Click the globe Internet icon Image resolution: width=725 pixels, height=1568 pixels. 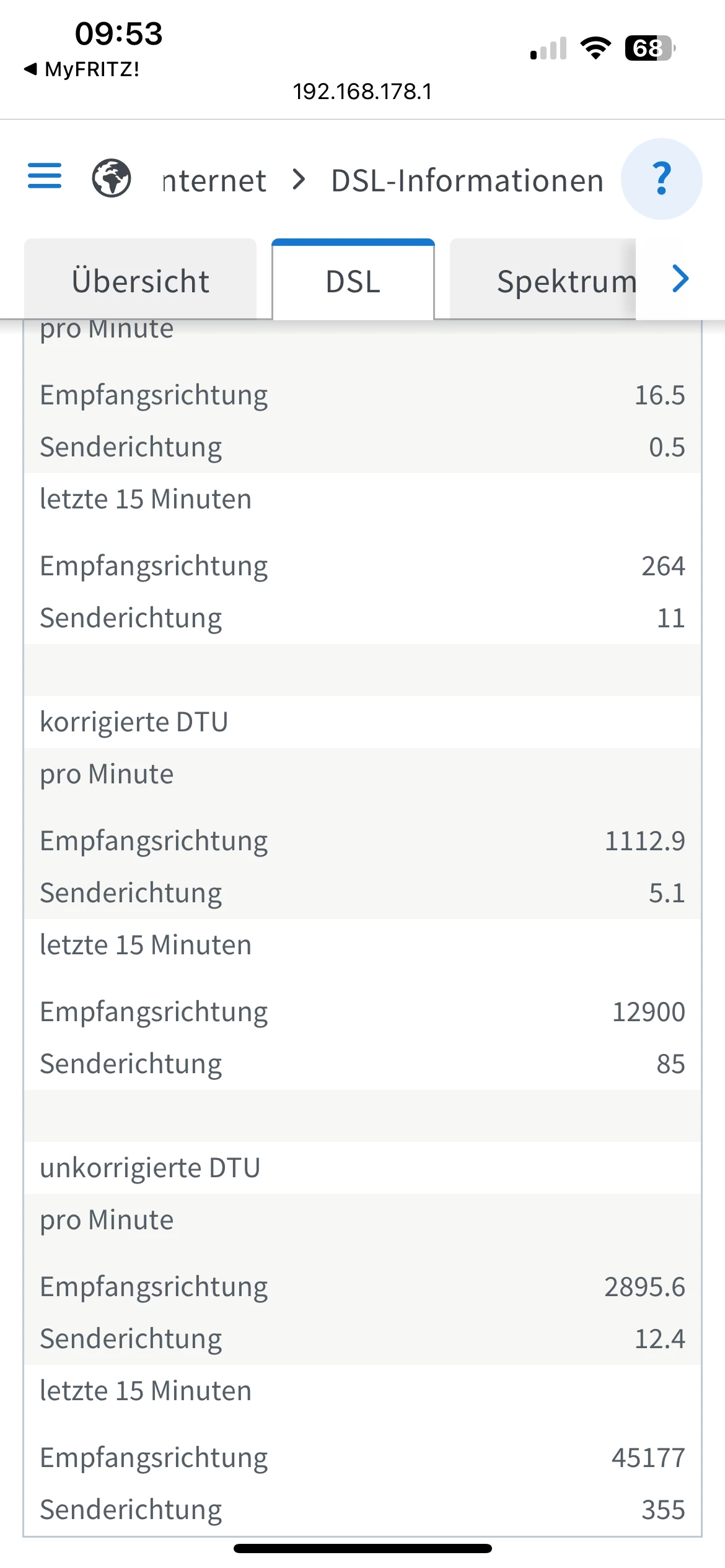[x=112, y=178]
